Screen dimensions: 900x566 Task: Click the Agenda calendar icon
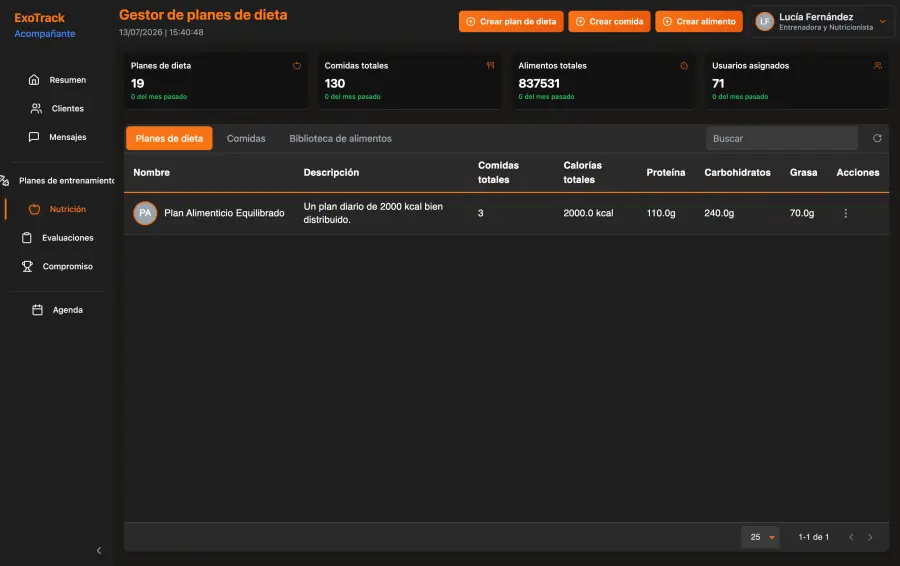pyautogui.click(x=37, y=310)
